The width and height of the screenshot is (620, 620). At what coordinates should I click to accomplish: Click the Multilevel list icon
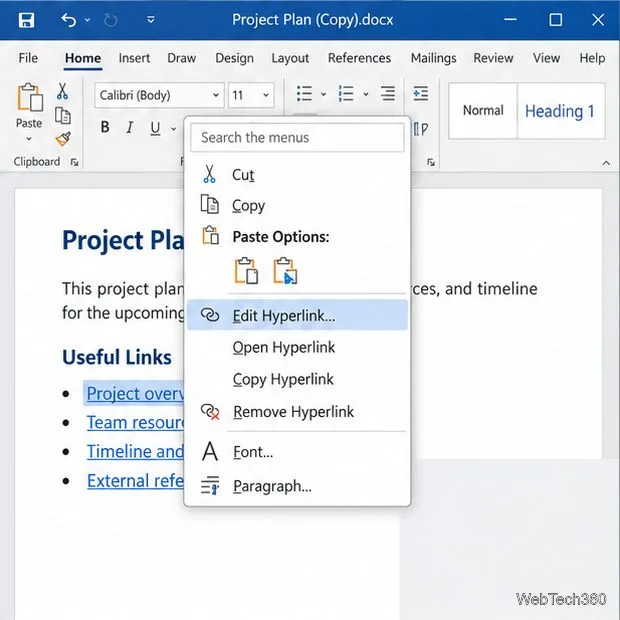click(x=388, y=94)
